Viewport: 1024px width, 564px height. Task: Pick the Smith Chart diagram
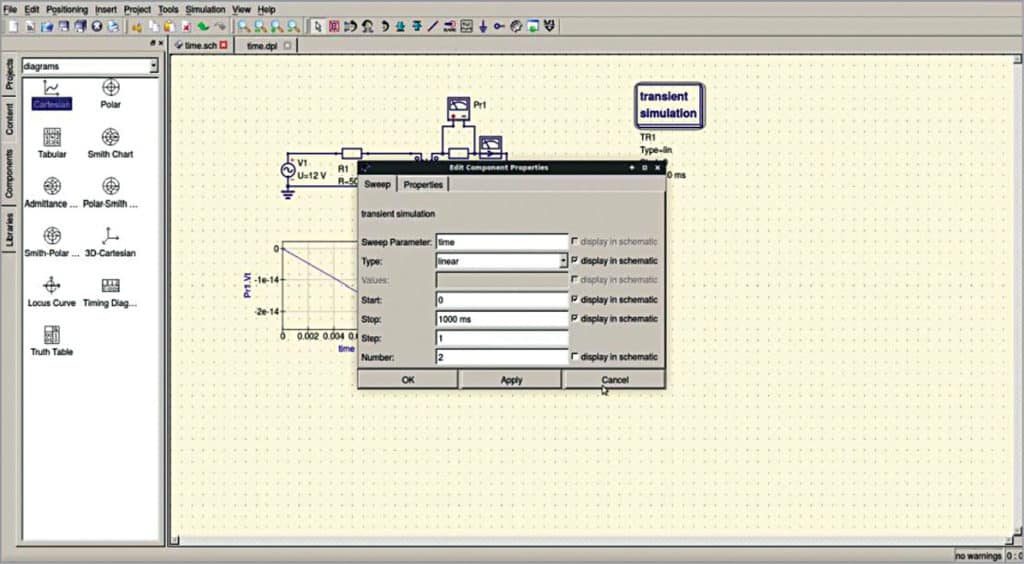click(x=110, y=138)
